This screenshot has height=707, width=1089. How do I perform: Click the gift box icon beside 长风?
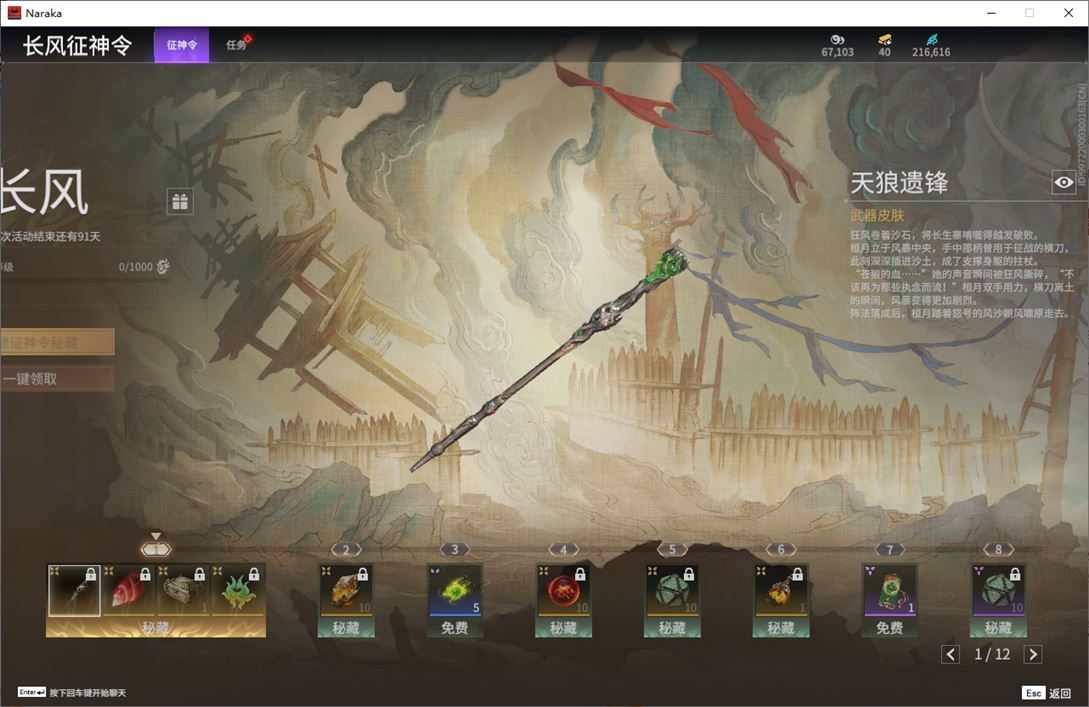180,201
